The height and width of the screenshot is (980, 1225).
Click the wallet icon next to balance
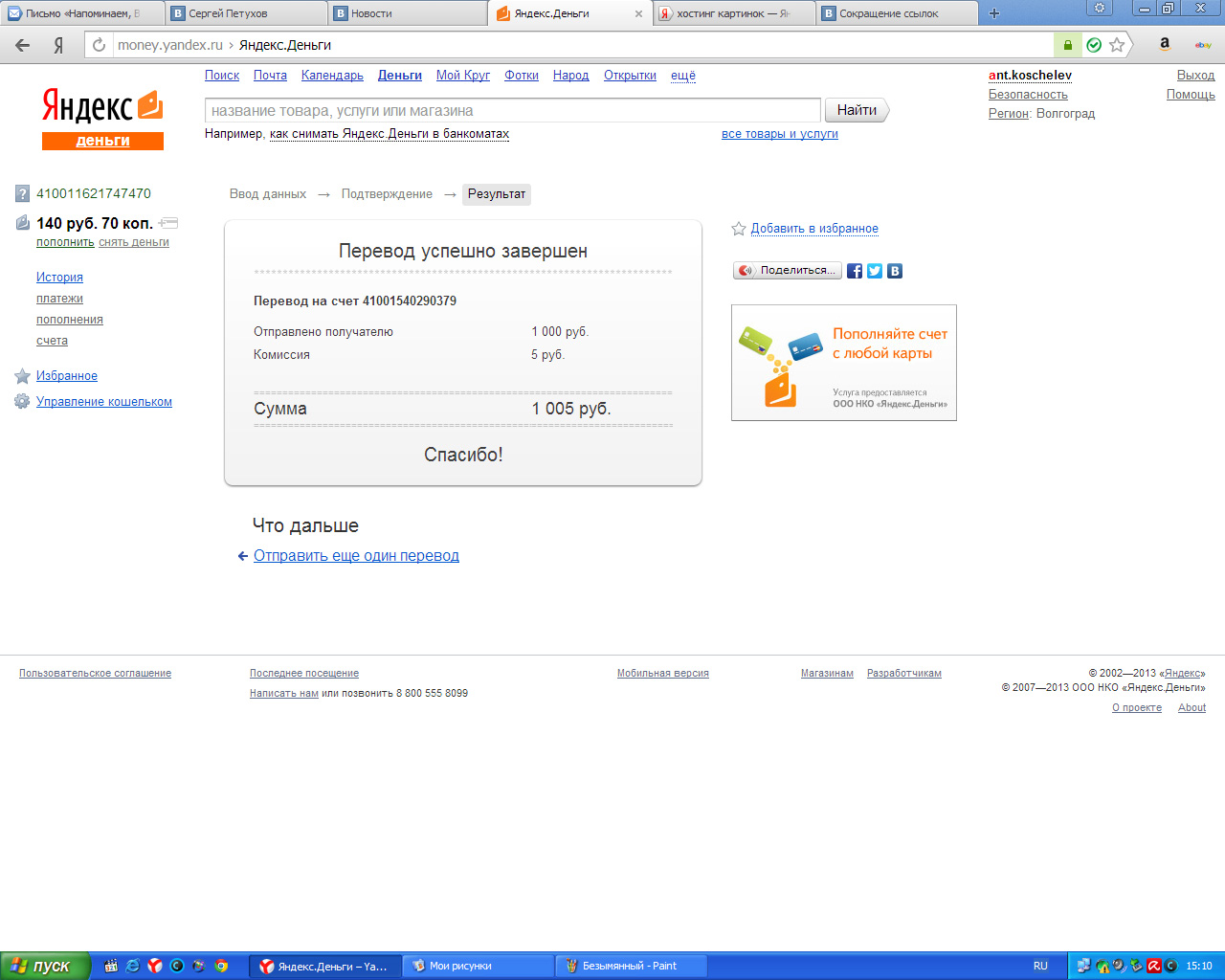pyautogui.click(x=23, y=223)
